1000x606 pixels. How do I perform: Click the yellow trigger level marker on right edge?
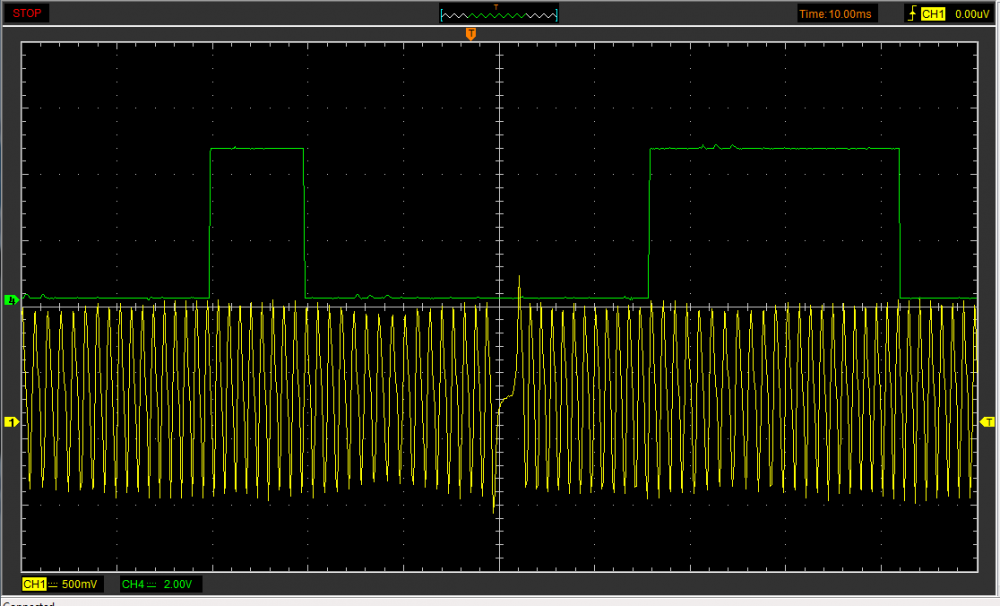pyautogui.click(x=987, y=422)
